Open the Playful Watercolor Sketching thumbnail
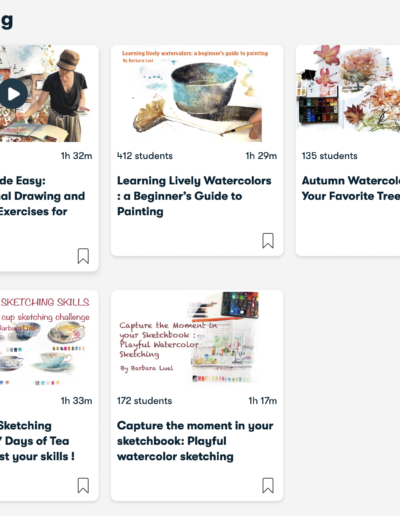The image size is (400, 516). [197, 339]
